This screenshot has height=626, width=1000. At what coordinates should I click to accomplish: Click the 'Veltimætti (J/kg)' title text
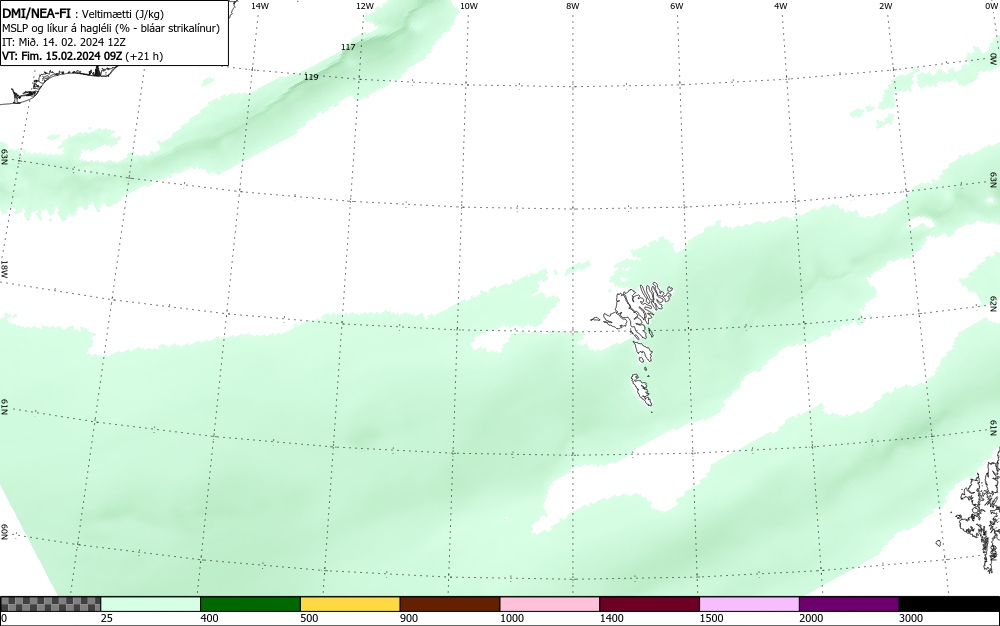click(123, 14)
